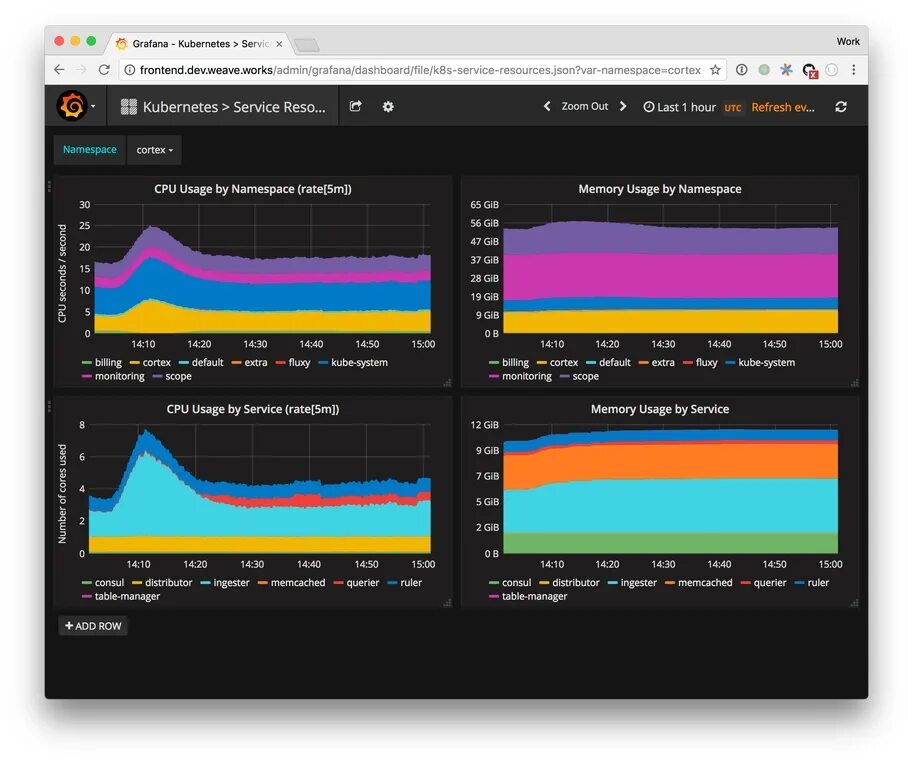The image size is (913, 763).
Task: Open a new browser tab
Action: 307,45
